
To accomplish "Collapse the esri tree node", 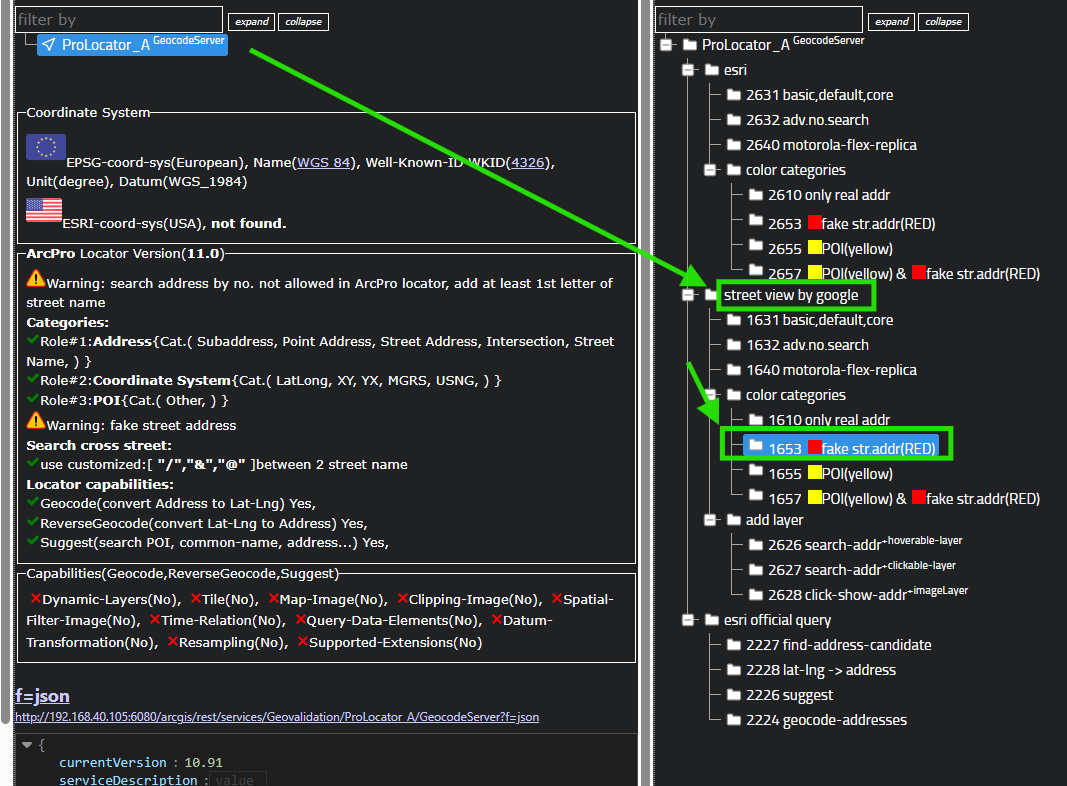I will tap(687, 70).
